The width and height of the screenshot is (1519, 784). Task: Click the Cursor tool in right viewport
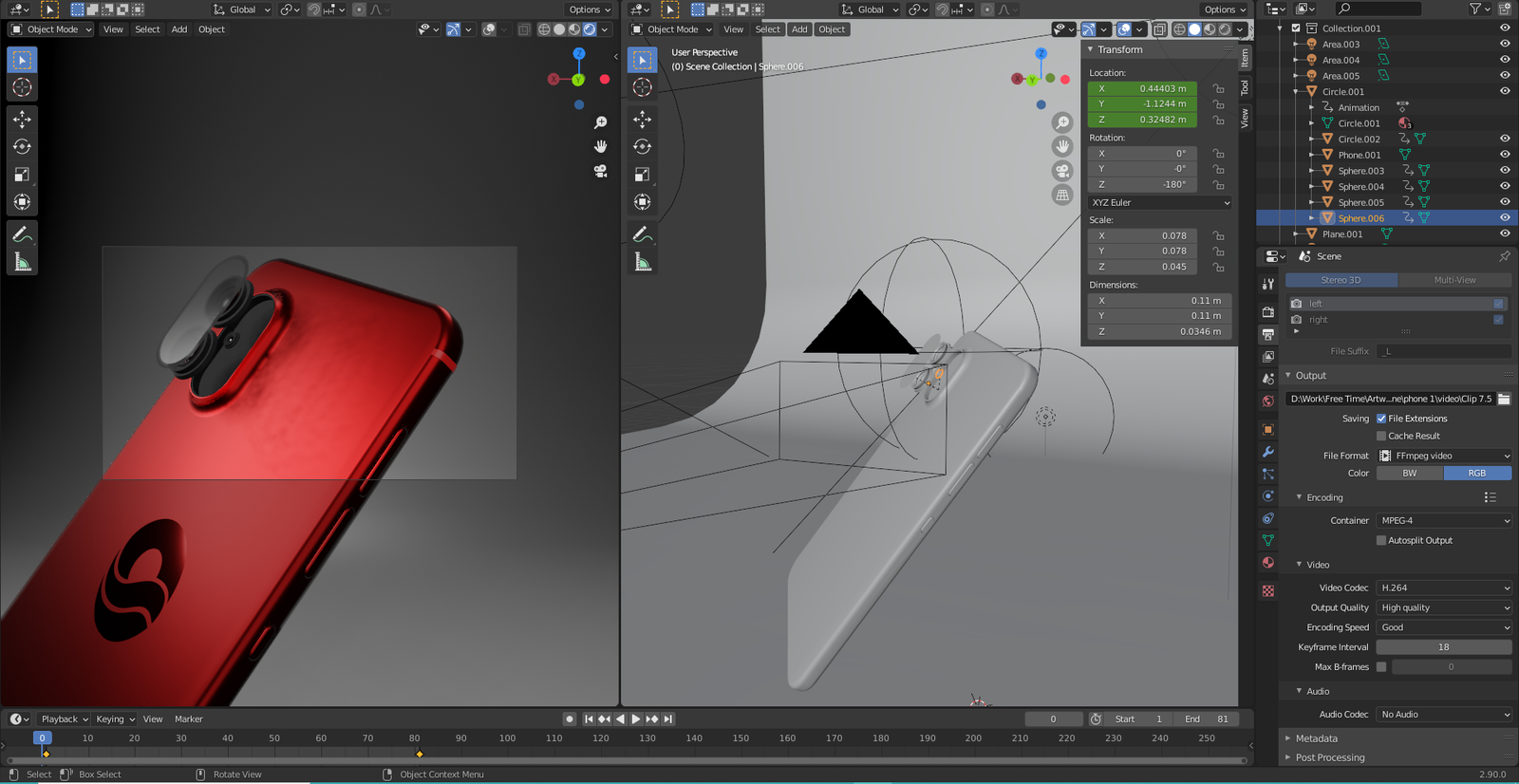(x=643, y=87)
